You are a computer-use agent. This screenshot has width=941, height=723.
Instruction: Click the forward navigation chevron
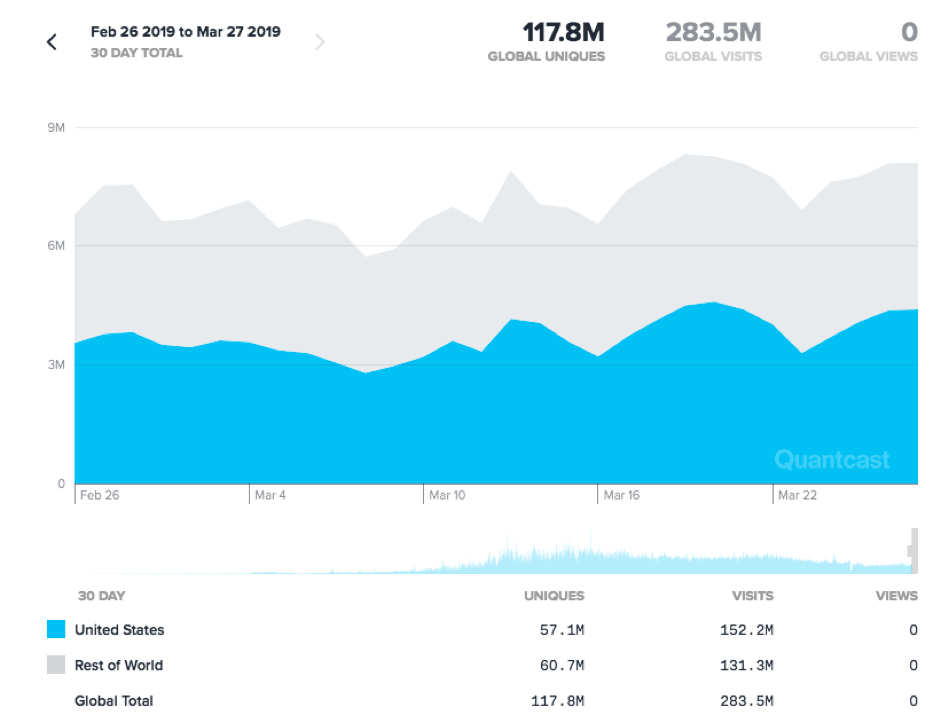[320, 41]
